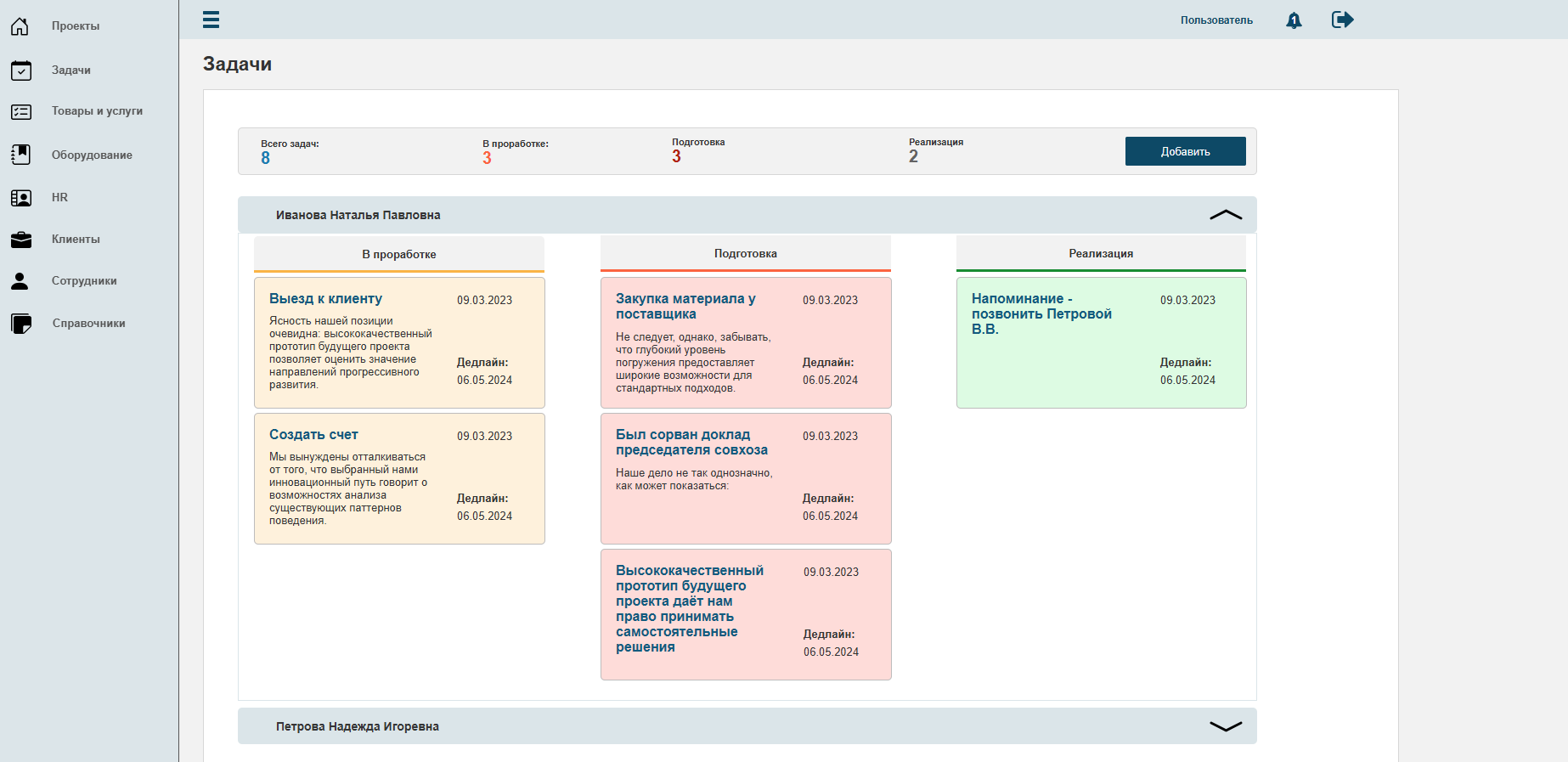
Task: Select the Закупка материала у поставщика card
Action: click(x=746, y=342)
